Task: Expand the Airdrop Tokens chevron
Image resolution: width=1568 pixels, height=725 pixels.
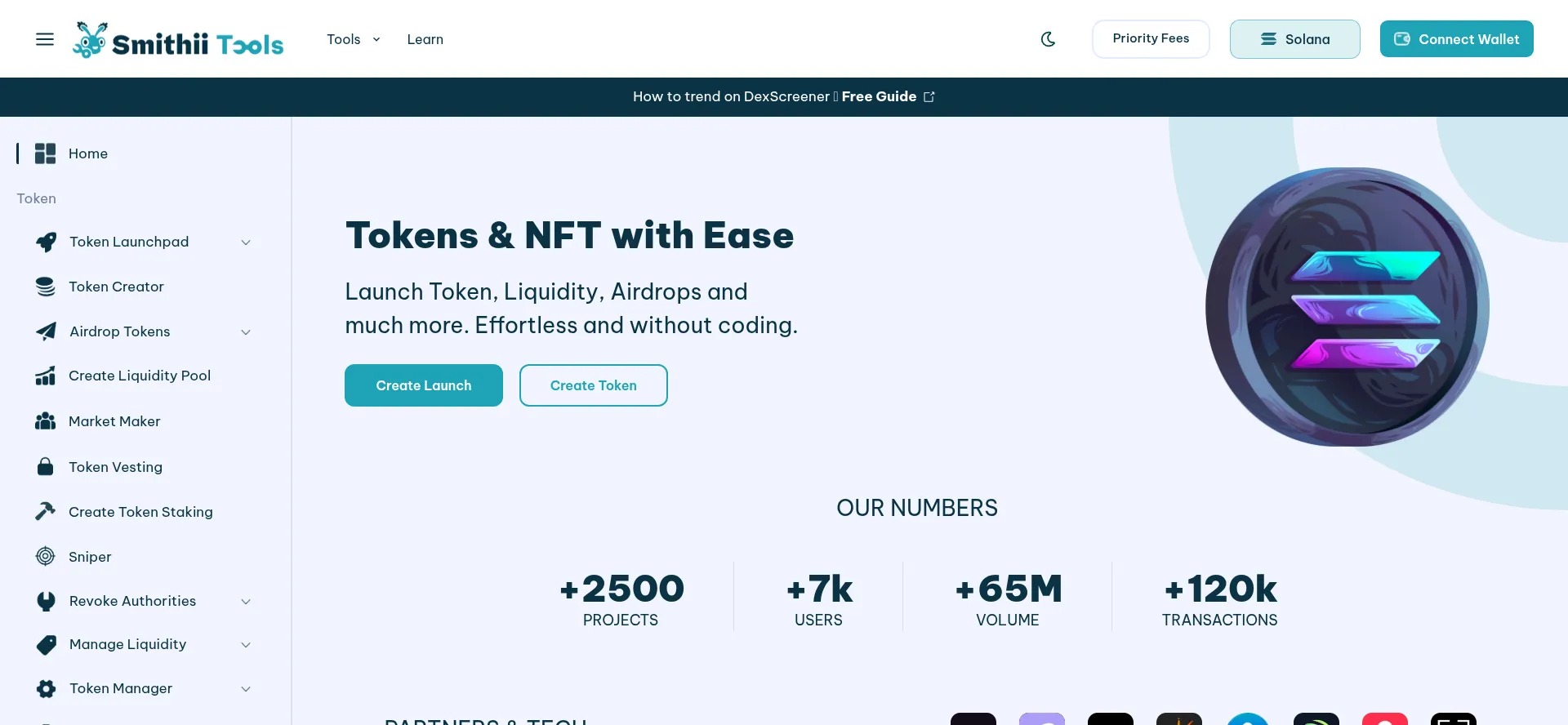Action: 246,332
